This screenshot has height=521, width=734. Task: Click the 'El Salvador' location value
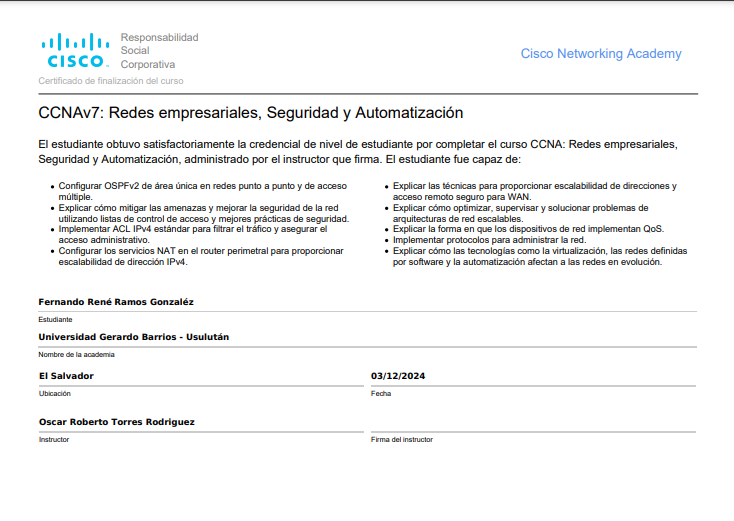[x=66, y=376]
